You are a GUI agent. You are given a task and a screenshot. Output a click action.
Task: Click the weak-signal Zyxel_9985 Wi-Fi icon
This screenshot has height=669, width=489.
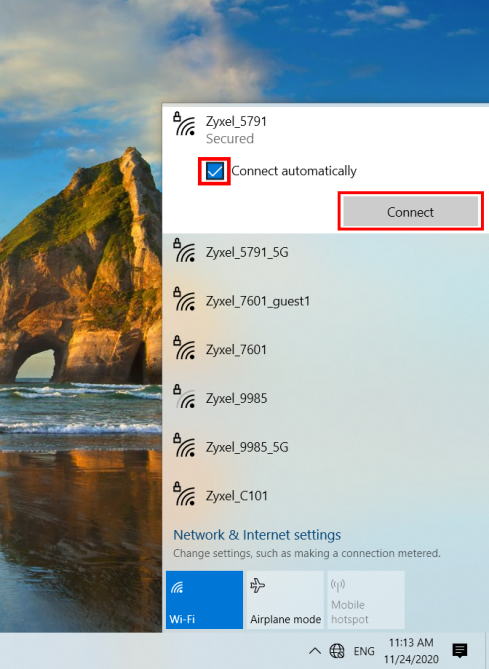pyautogui.click(x=184, y=396)
